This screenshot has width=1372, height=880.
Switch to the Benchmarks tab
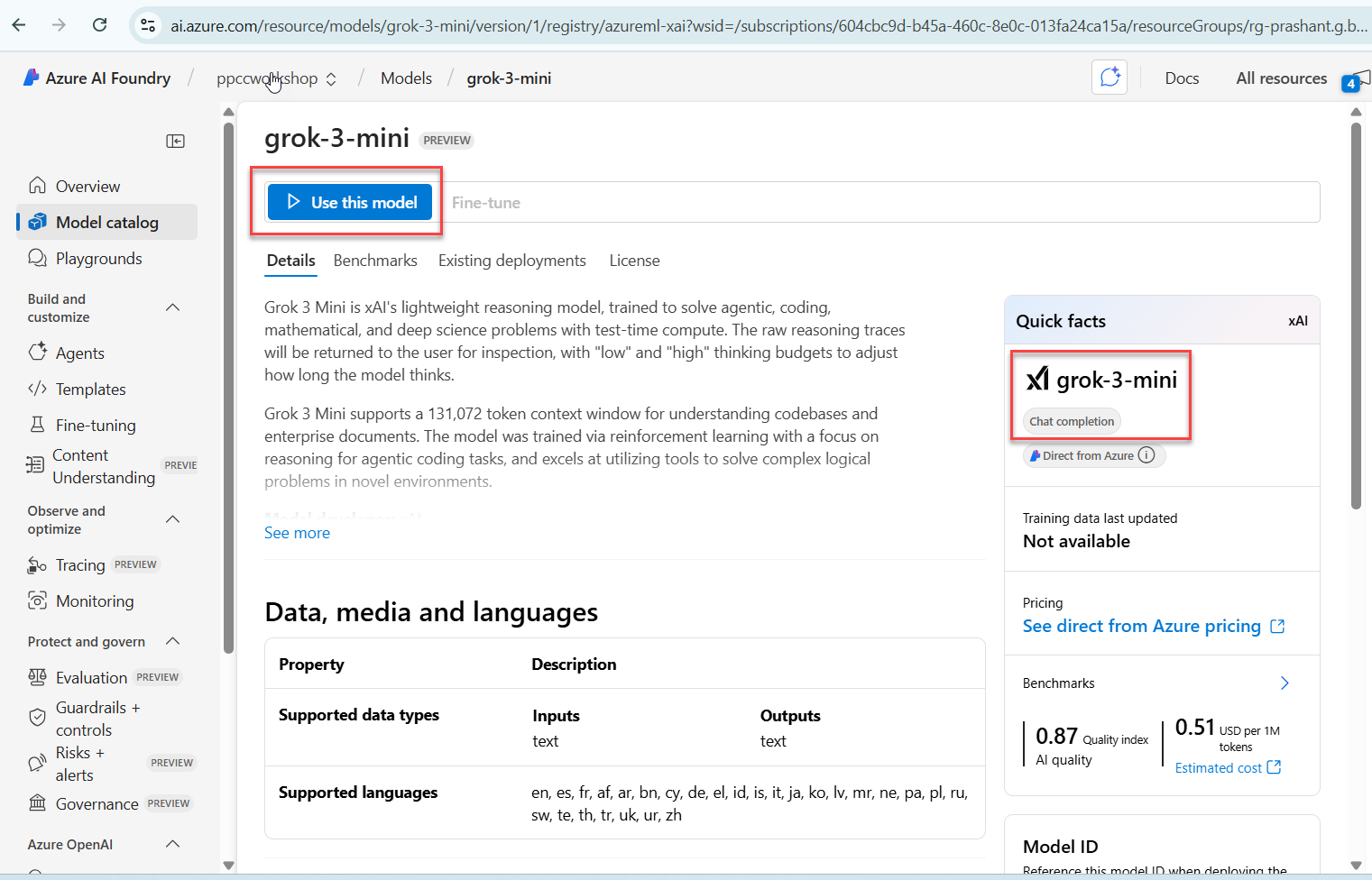(x=375, y=261)
